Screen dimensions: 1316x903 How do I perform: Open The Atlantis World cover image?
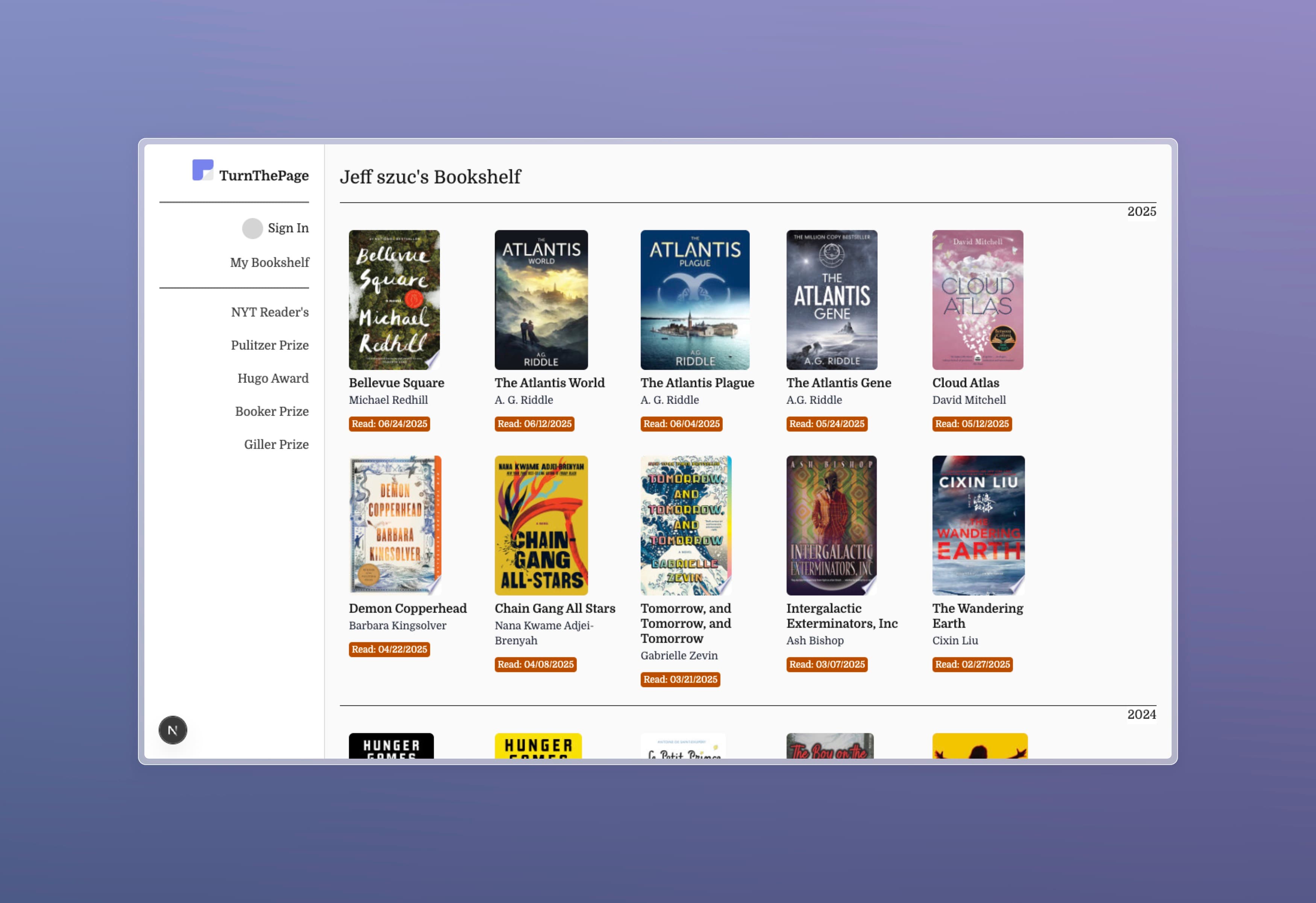click(x=541, y=300)
